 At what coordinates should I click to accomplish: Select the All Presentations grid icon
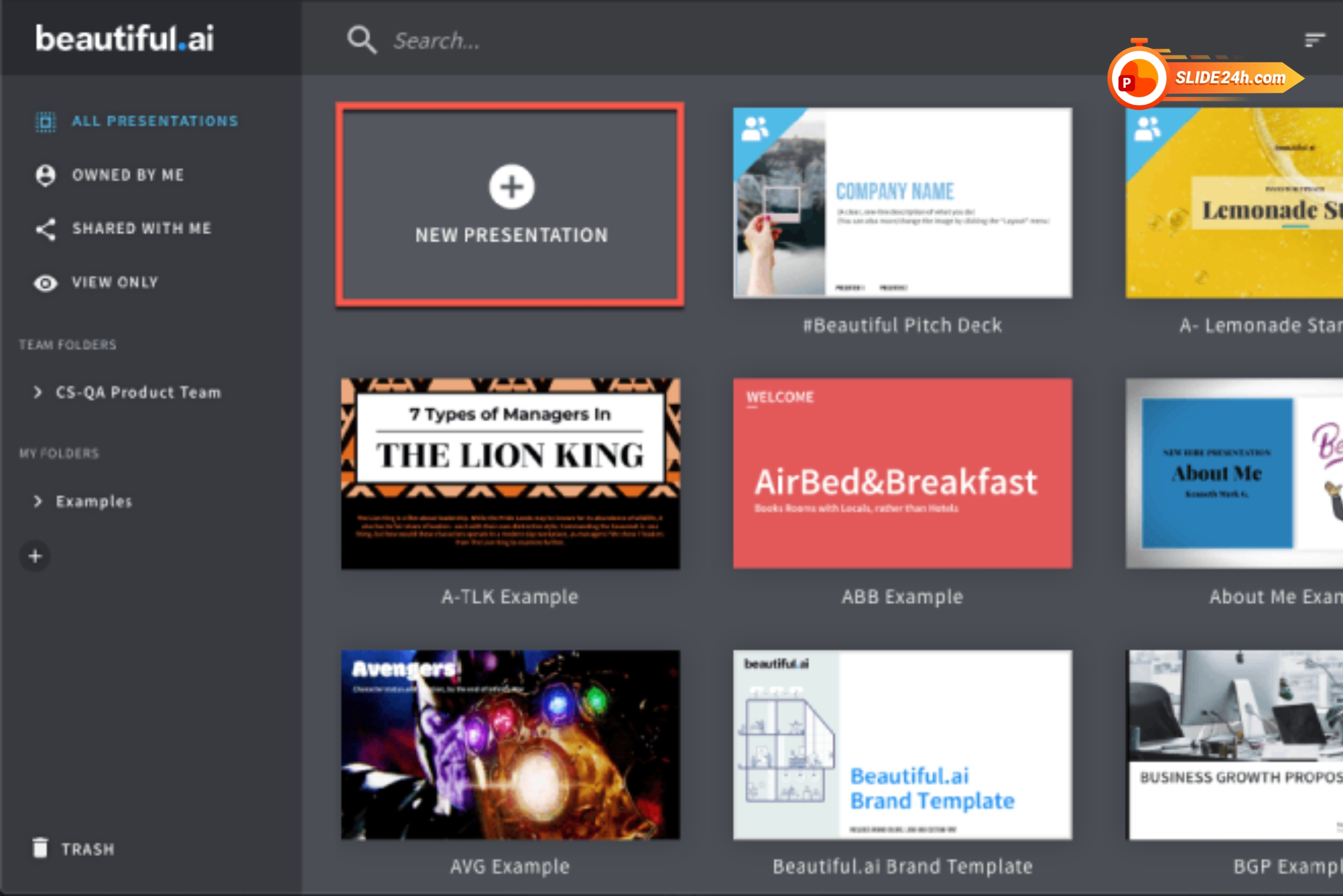coord(46,121)
